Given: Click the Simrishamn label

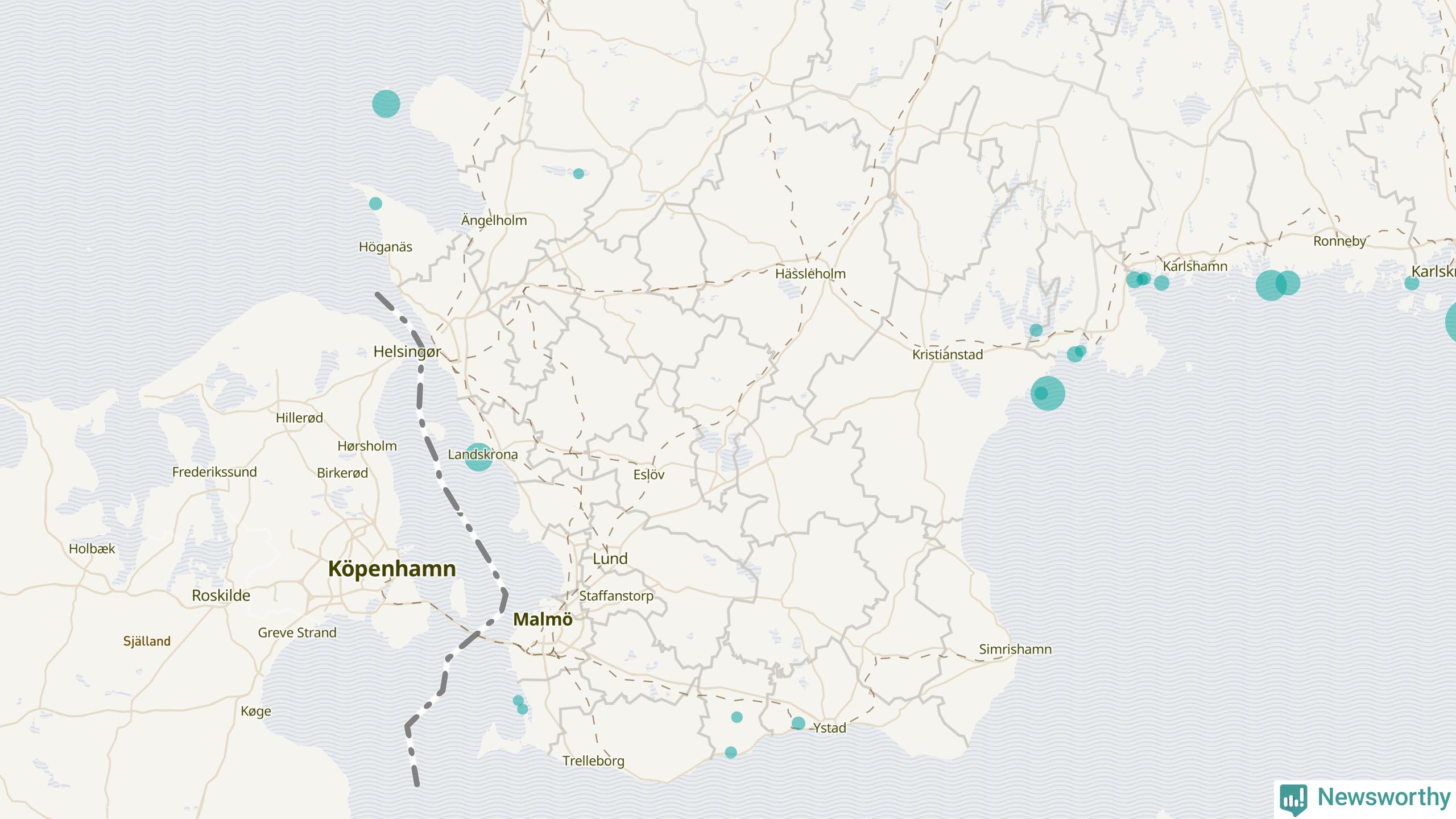Looking at the screenshot, I should coord(1015,649).
